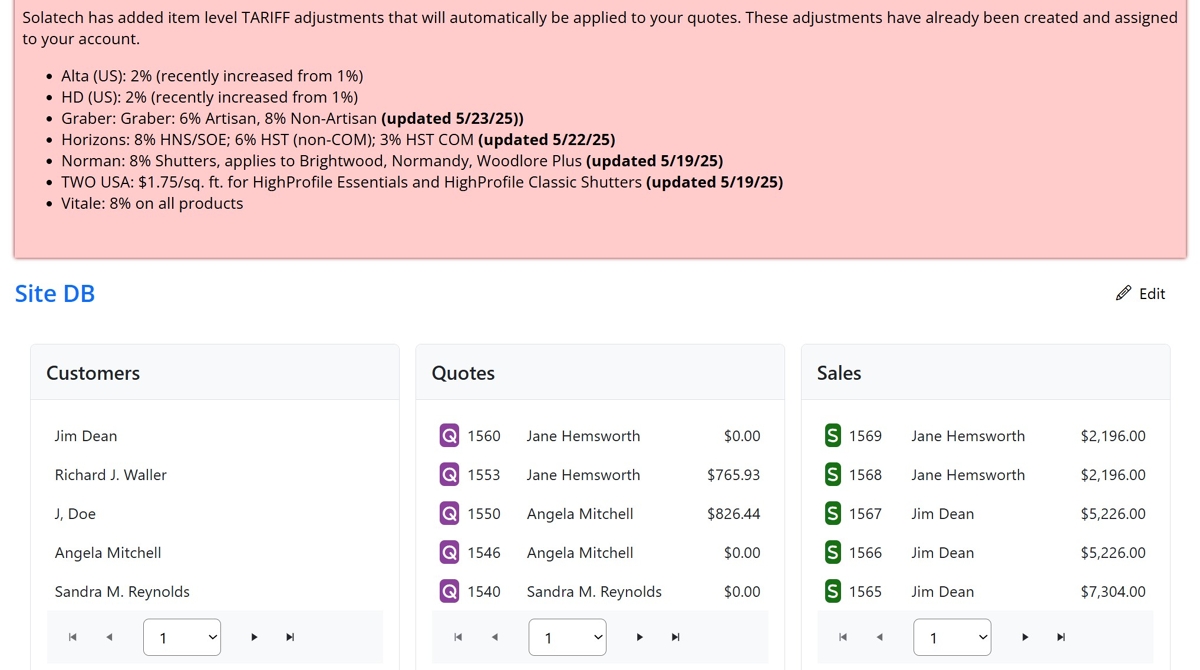This screenshot has height=670, width=1200.
Task: Select sale number 1566
Action: click(x=865, y=553)
